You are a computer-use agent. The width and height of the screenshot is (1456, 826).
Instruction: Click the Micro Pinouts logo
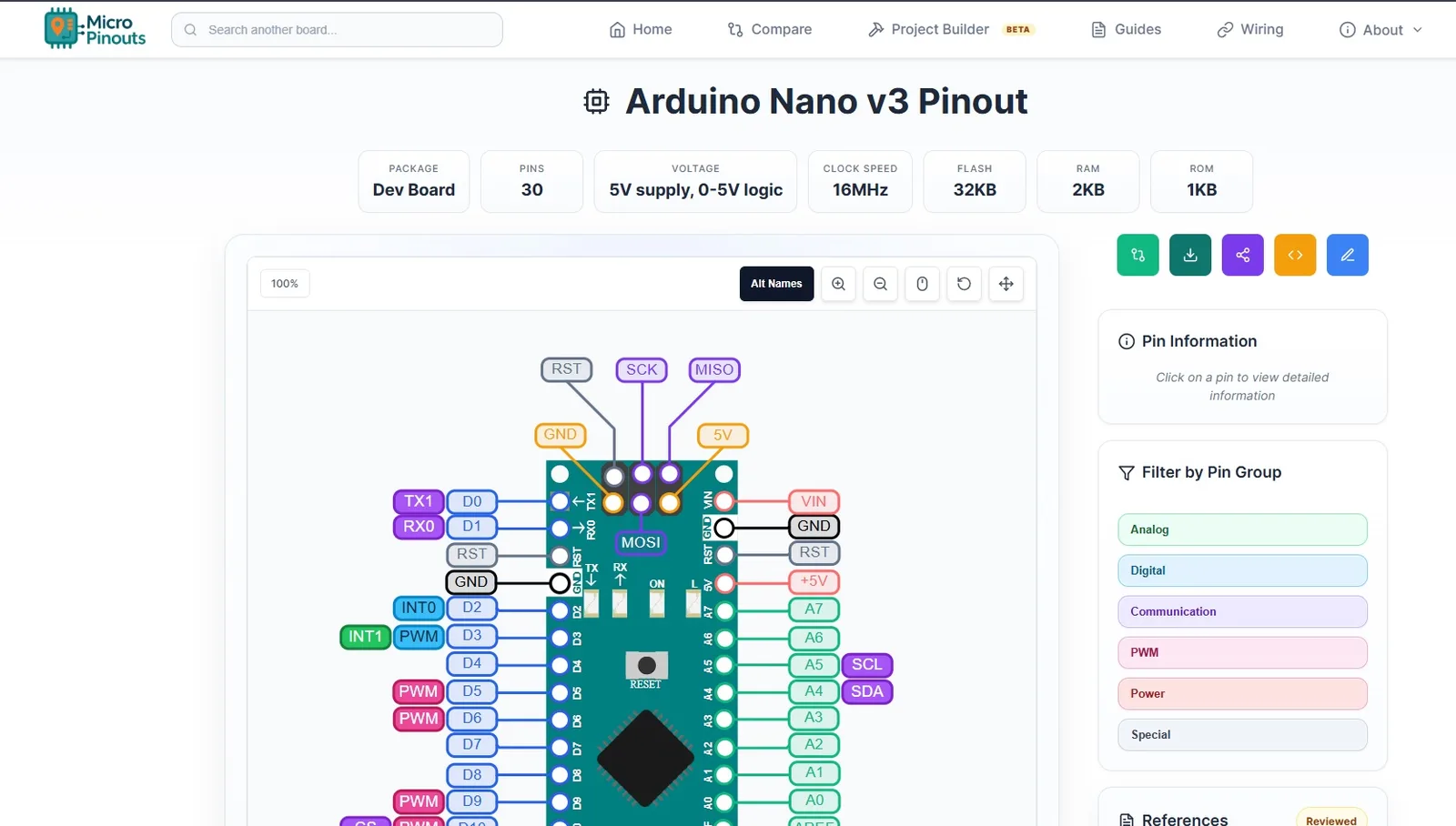coord(95,29)
